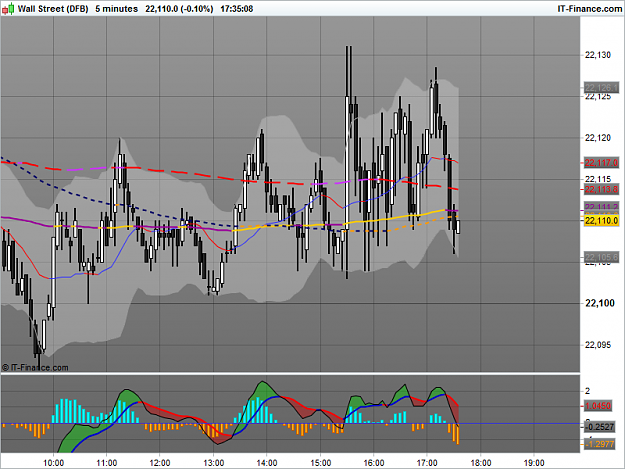Click the 17:00 time axis label
The width and height of the screenshot is (625, 469).
pyautogui.click(x=427, y=463)
